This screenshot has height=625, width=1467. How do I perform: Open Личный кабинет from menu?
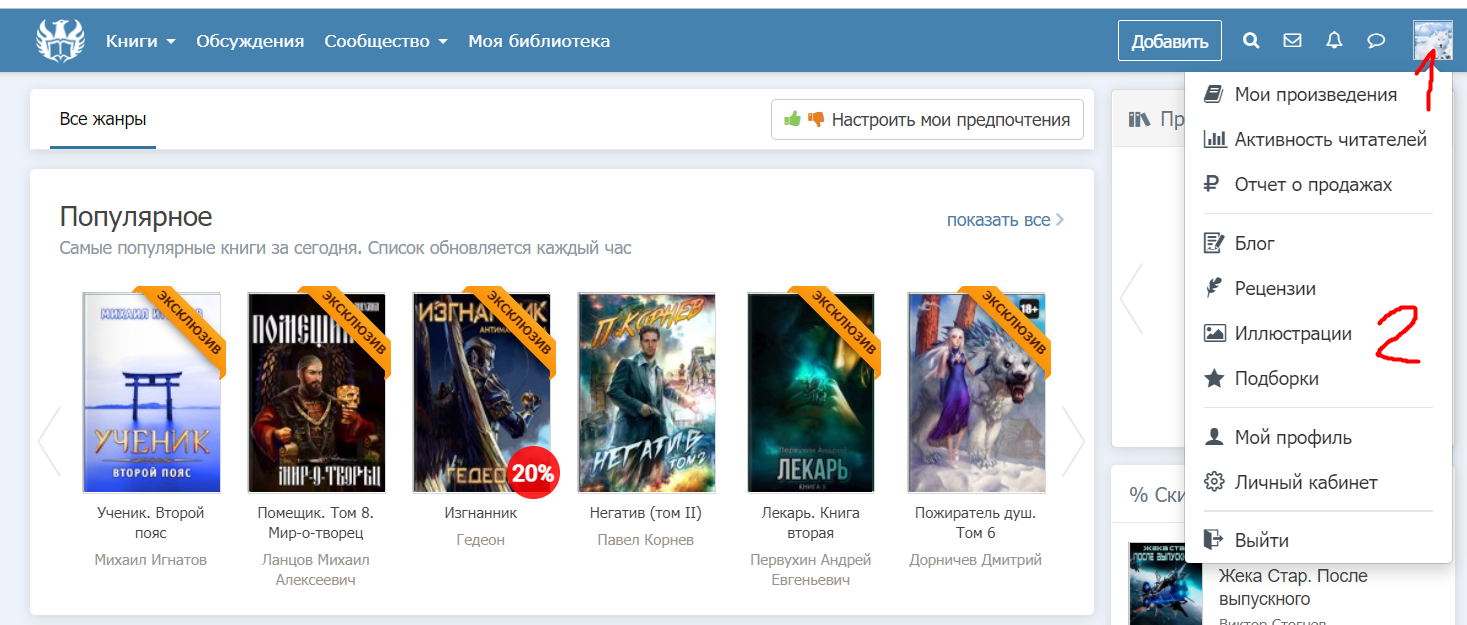[1305, 483]
